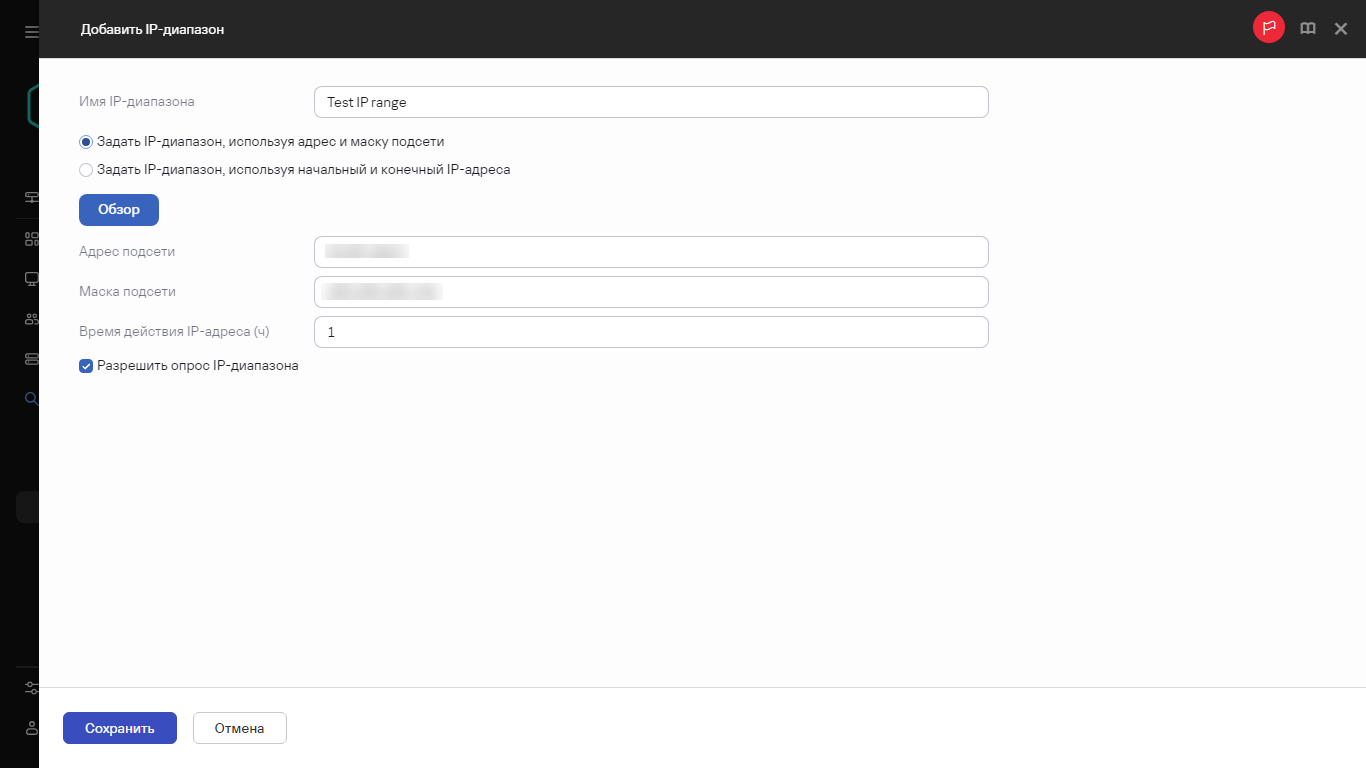The height and width of the screenshot is (768, 1366).
Task: Focus the Имя IP-диапазона input field
Action: click(x=651, y=102)
